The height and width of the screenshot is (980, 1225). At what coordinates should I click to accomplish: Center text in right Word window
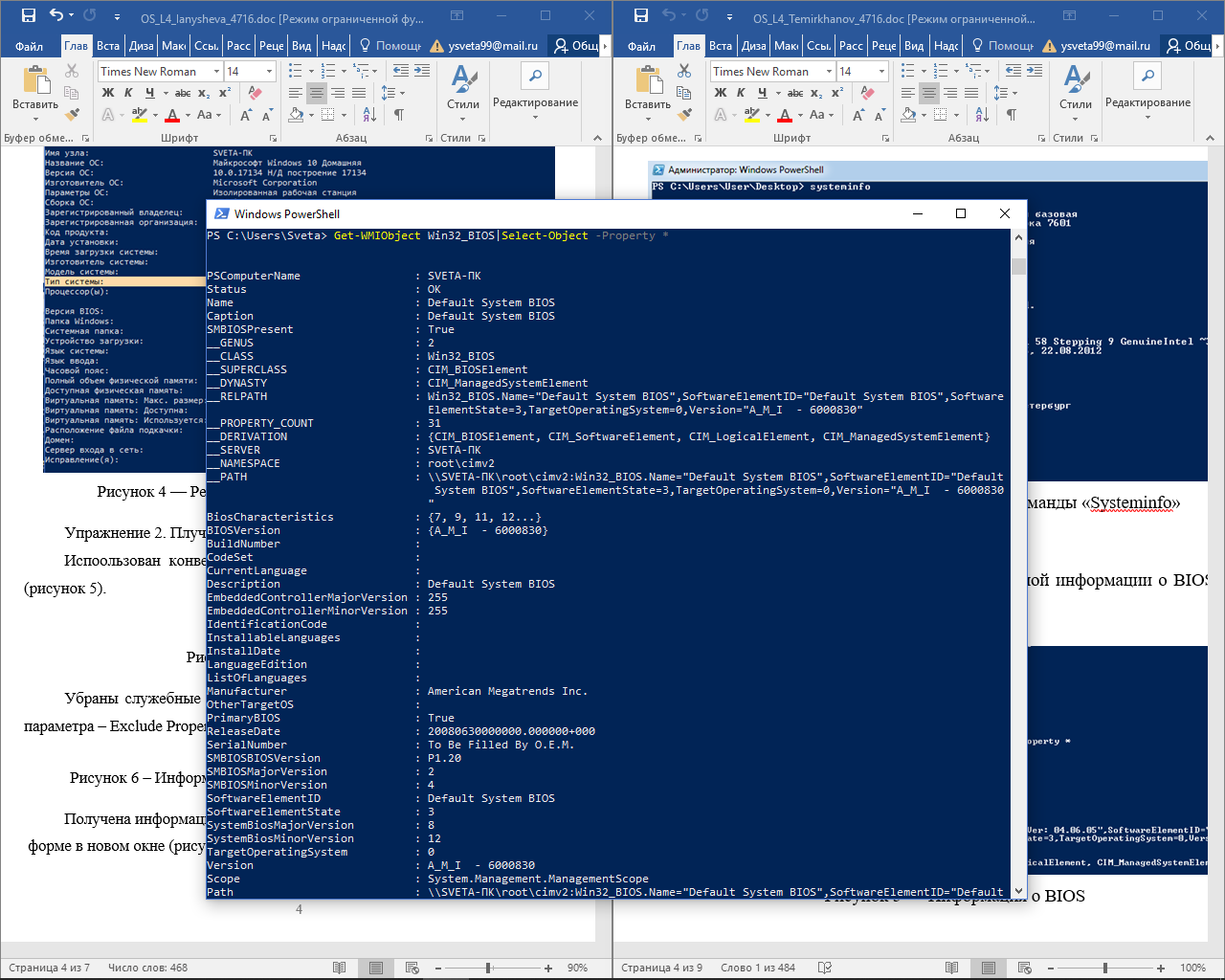pyautogui.click(x=929, y=93)
